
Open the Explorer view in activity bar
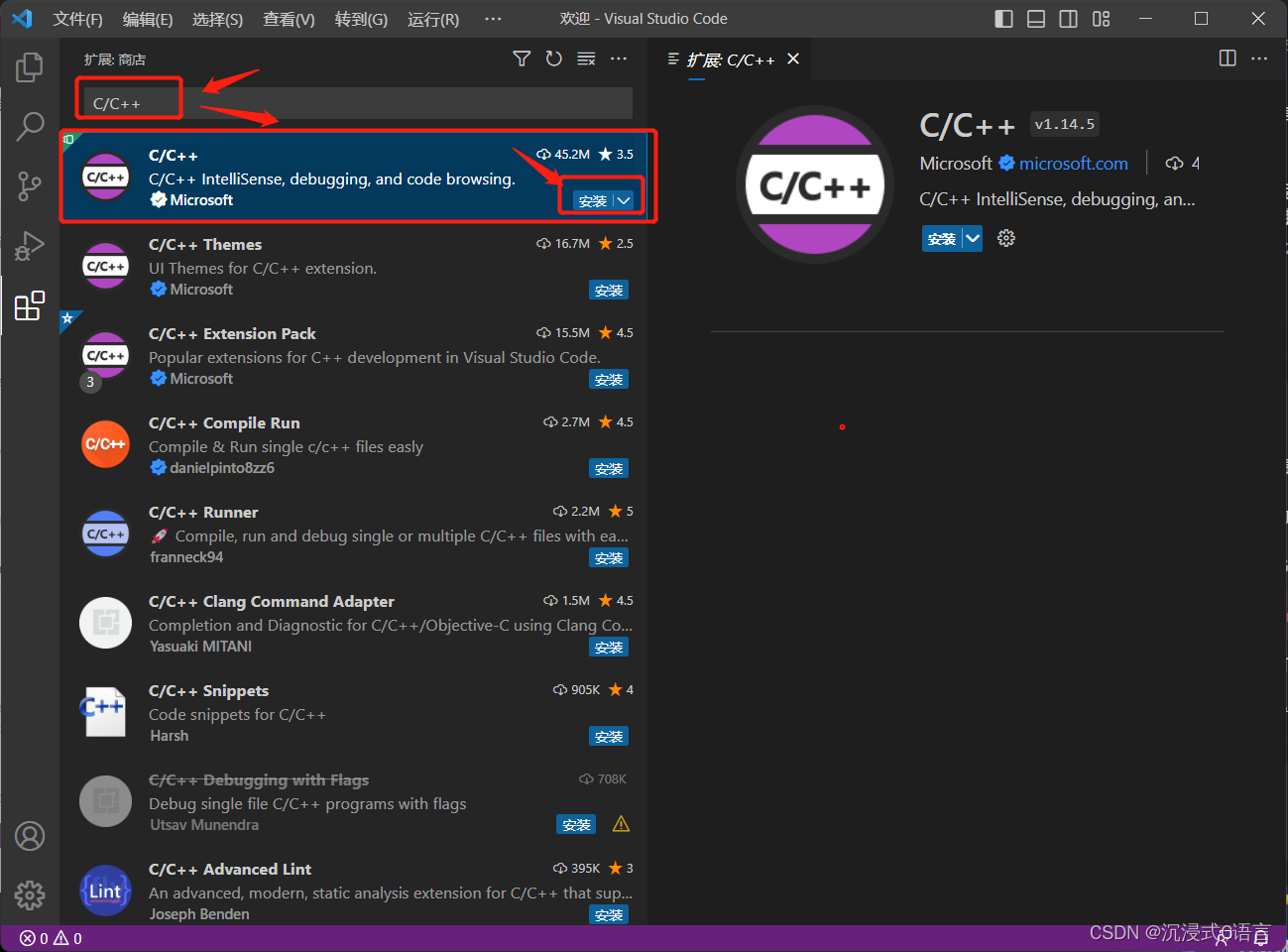pos(30,67)
